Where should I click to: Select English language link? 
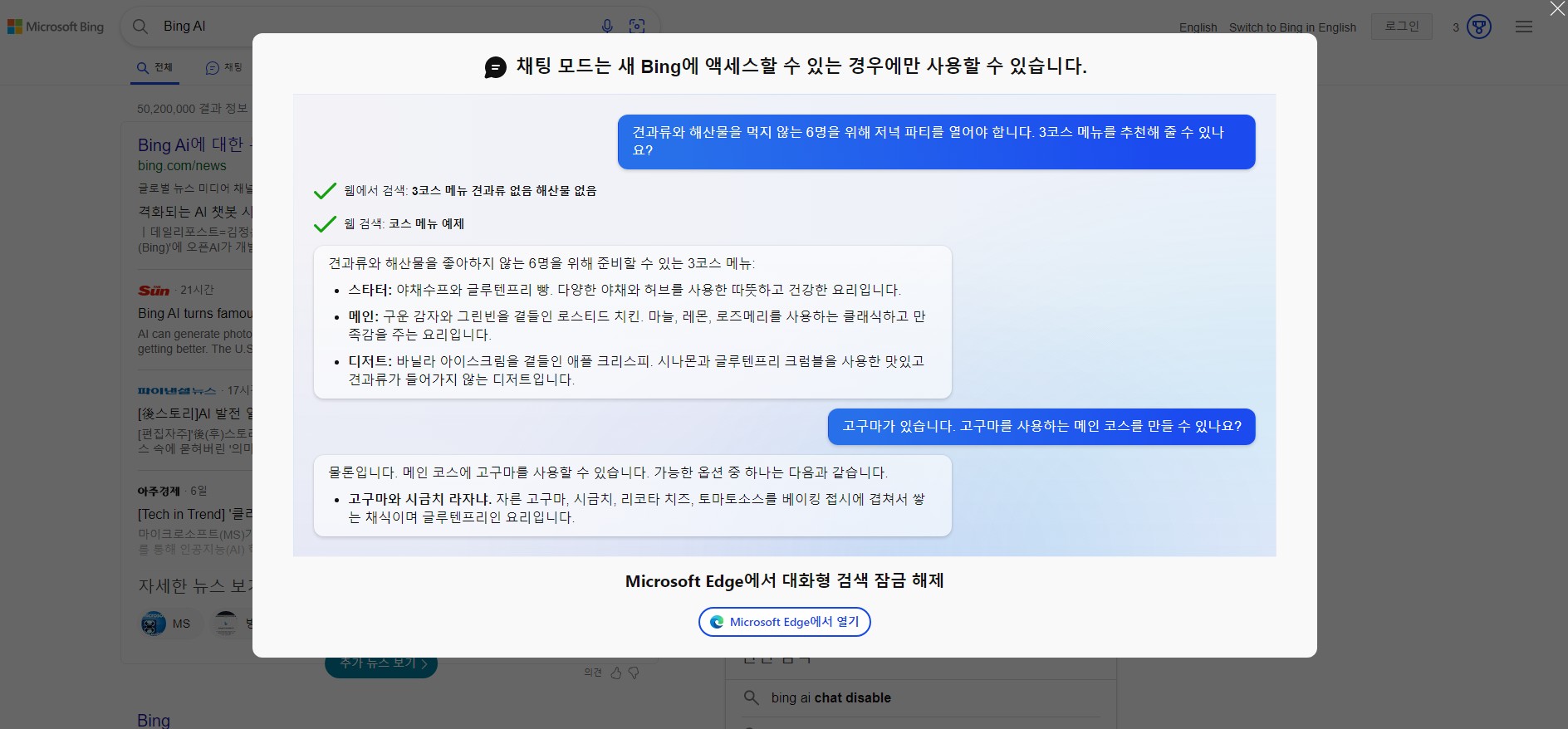[1198, 27]
